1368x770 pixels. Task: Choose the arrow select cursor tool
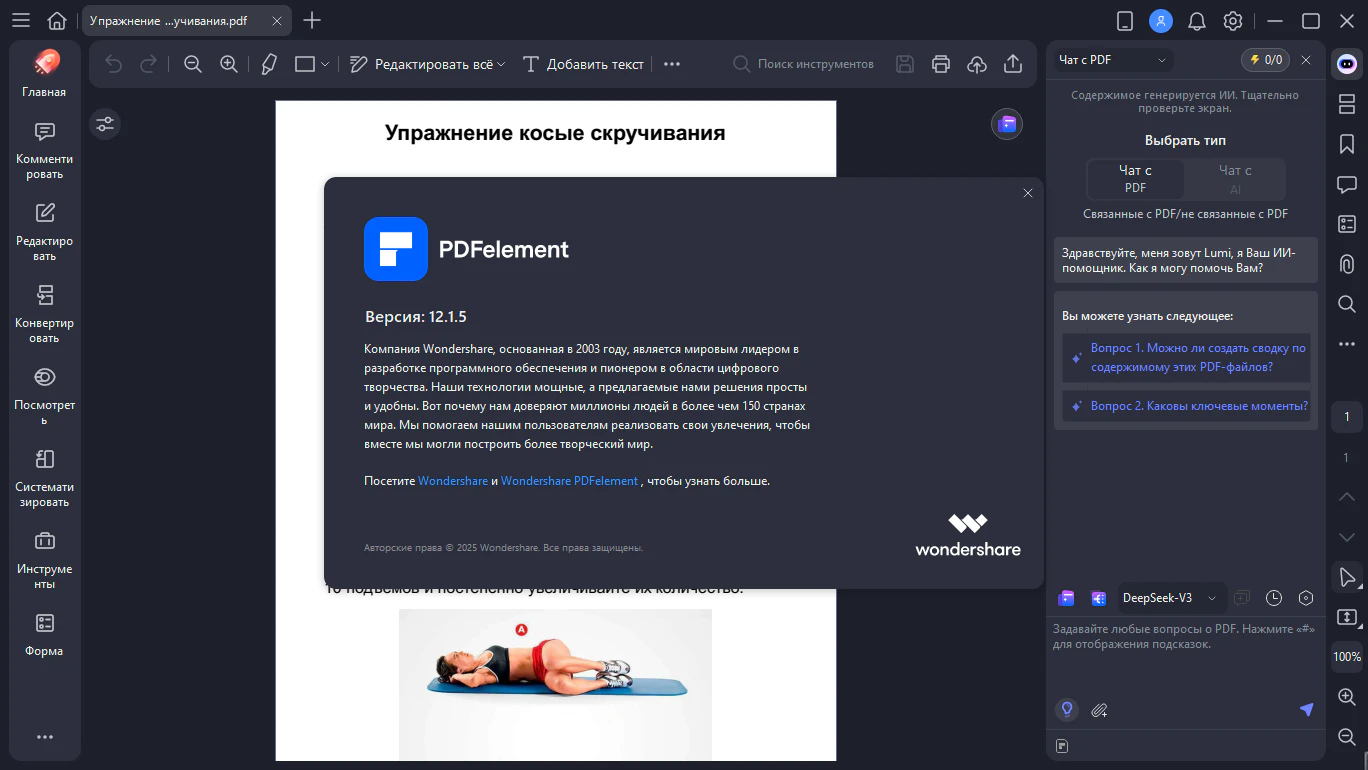click(1347, 577)
